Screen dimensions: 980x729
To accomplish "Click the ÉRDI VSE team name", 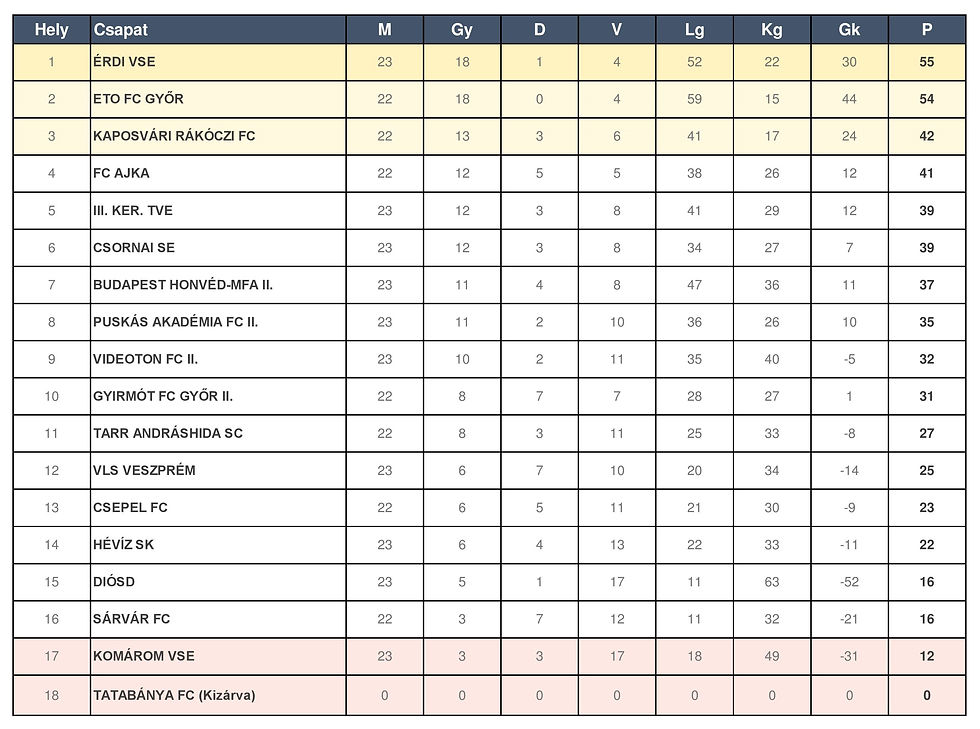I will pos(124,62).
